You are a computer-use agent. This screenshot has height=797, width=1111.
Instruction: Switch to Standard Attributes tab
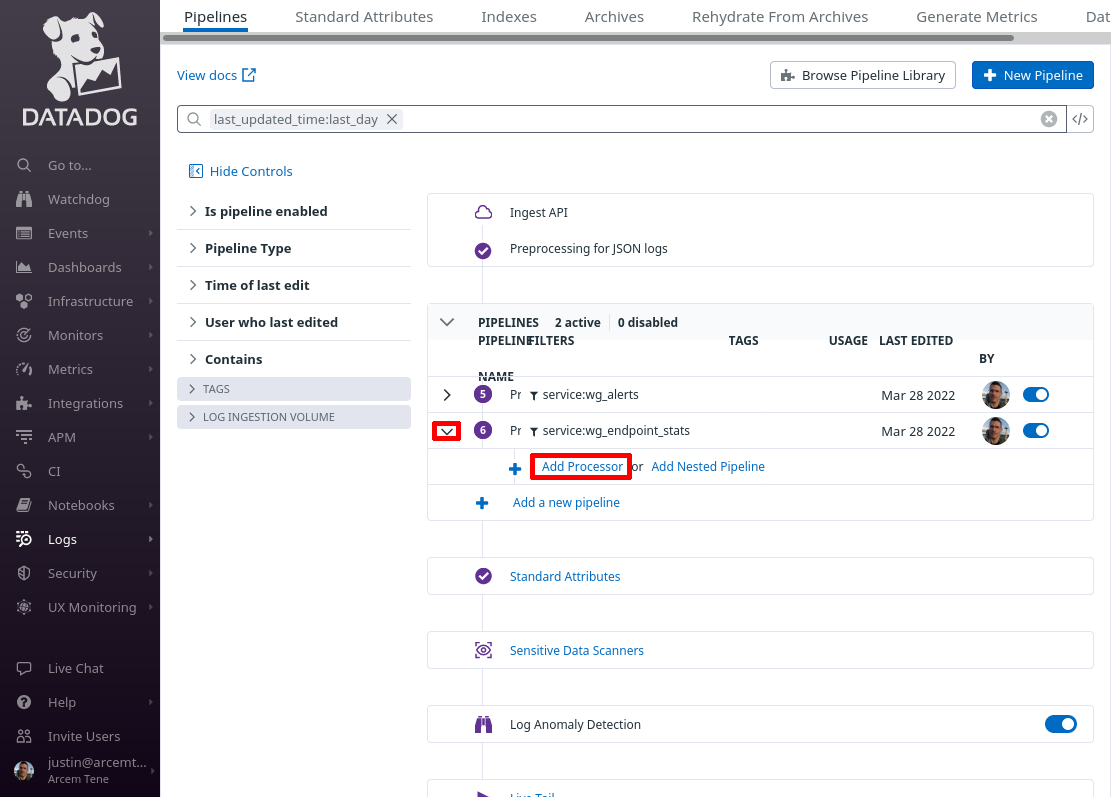[x=363, y=16]
